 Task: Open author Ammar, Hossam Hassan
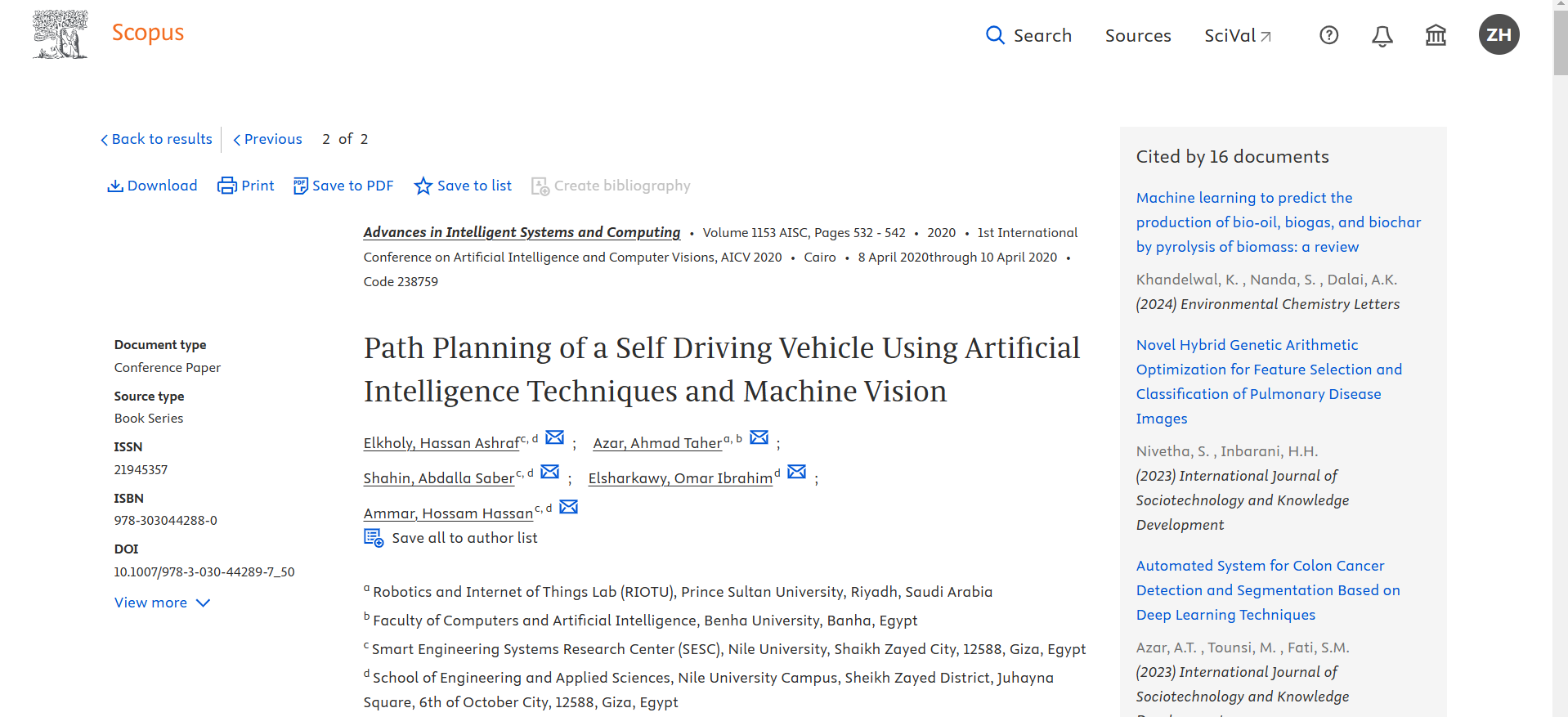448,513
